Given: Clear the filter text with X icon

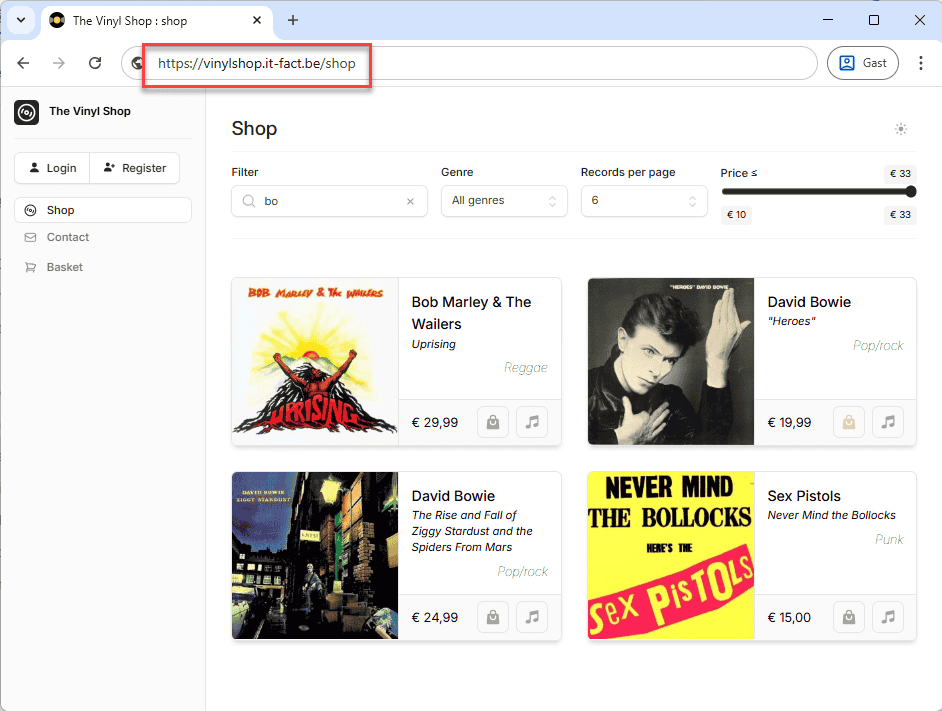Looking at the screenshot, I should [410, 201].
